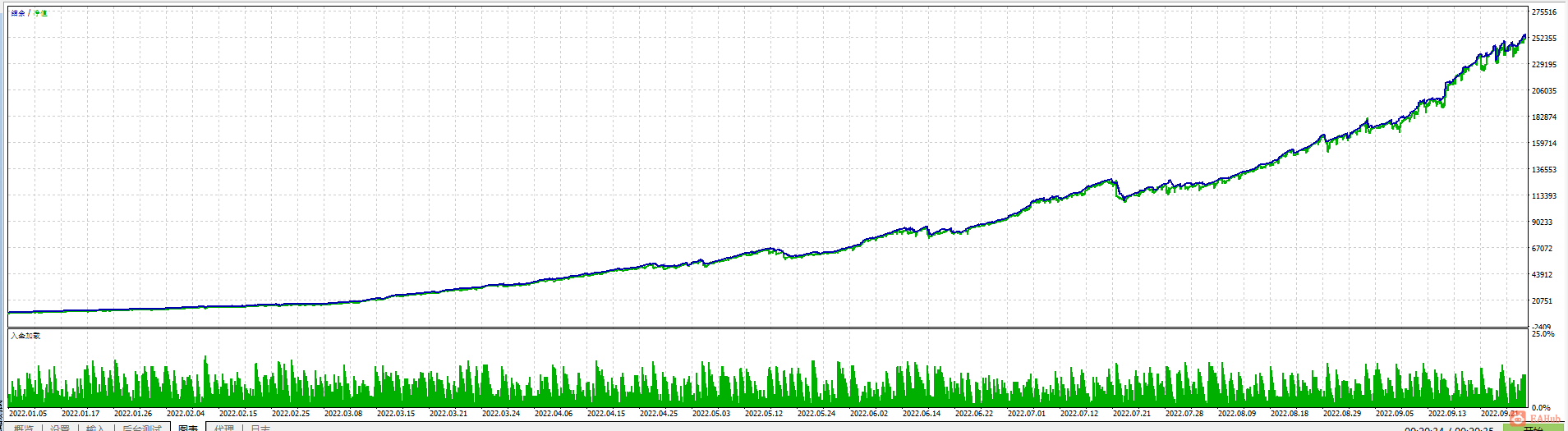Click the 2022.06.14 date label
The width and height of the screenshot is (1568, 431).
coord(922,414)
